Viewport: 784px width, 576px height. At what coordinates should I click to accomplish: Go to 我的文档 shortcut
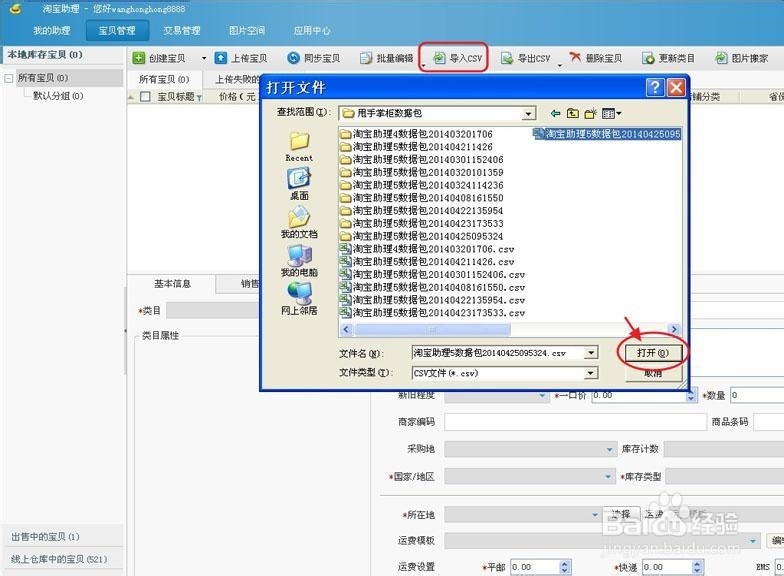[x=299, y=222]
